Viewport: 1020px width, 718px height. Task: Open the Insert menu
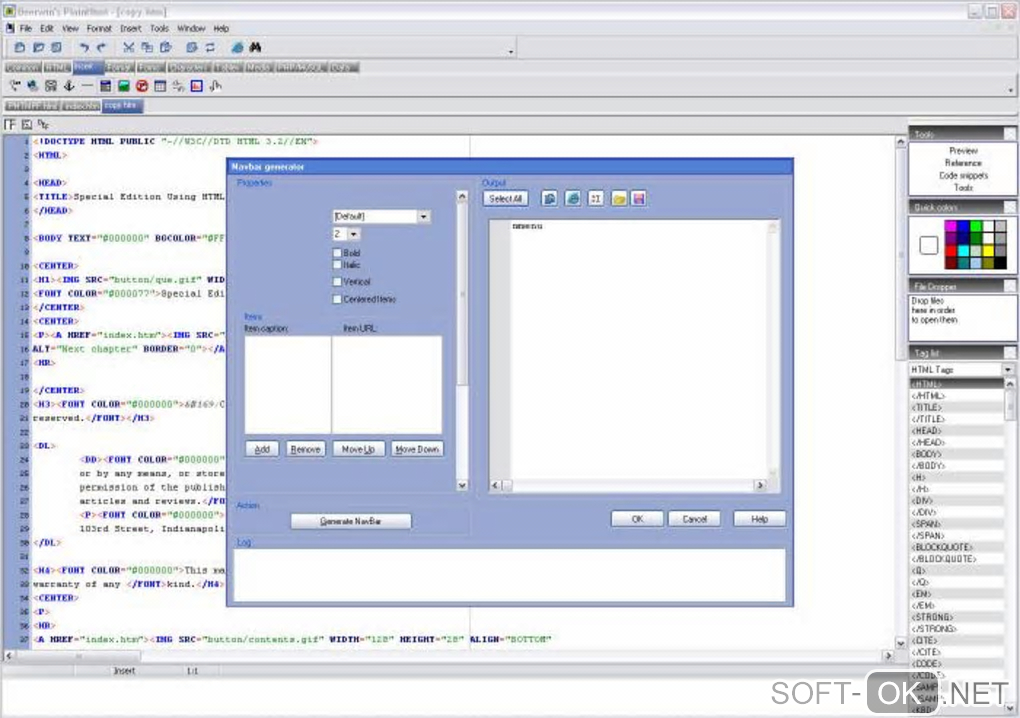130,29
